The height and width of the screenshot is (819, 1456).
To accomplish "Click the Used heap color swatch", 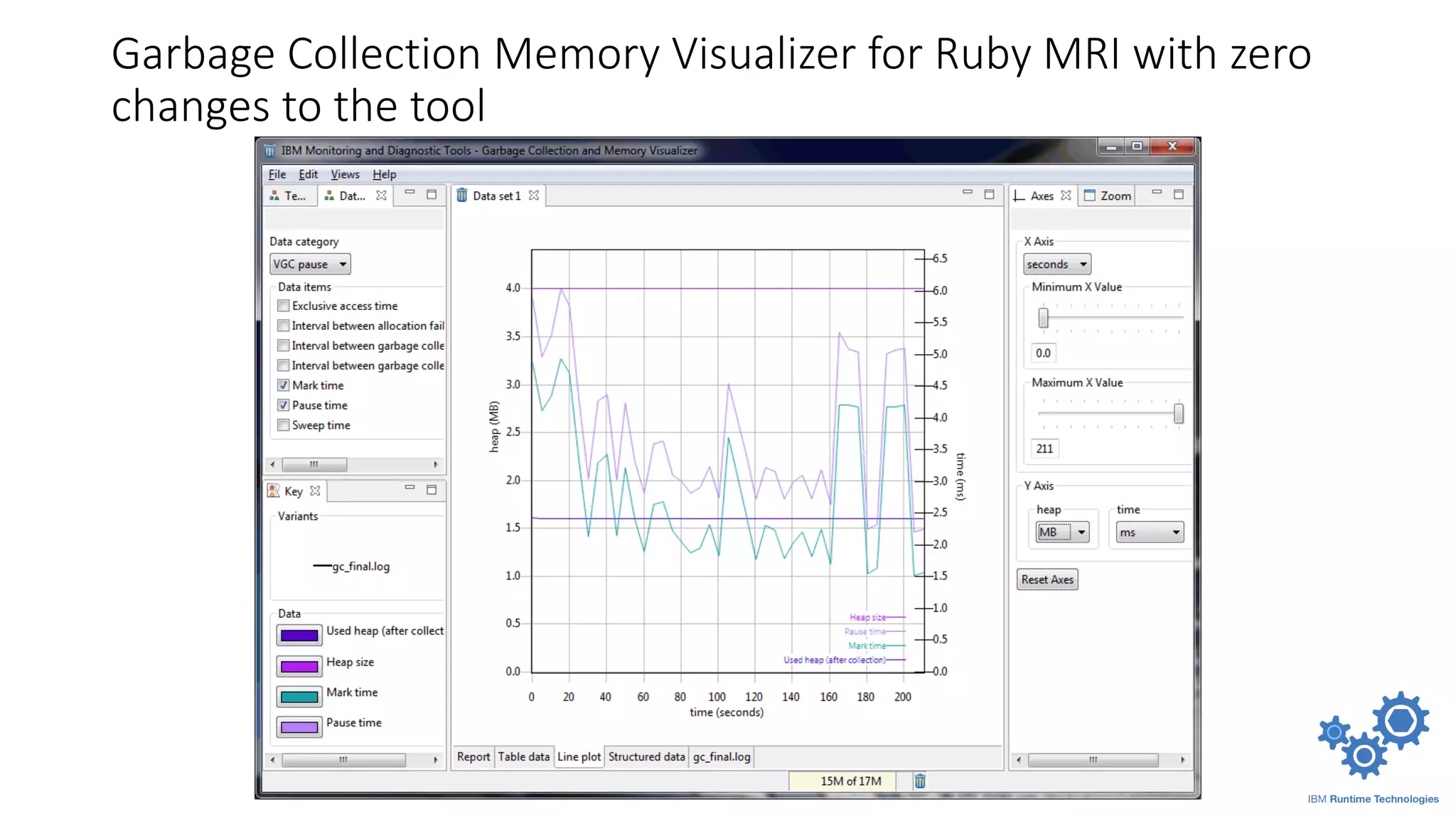I will pos(299,636).
